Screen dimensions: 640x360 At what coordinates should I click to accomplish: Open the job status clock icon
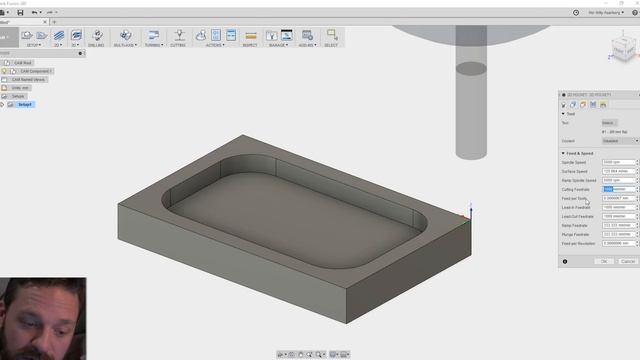click(x=576, y=13)
